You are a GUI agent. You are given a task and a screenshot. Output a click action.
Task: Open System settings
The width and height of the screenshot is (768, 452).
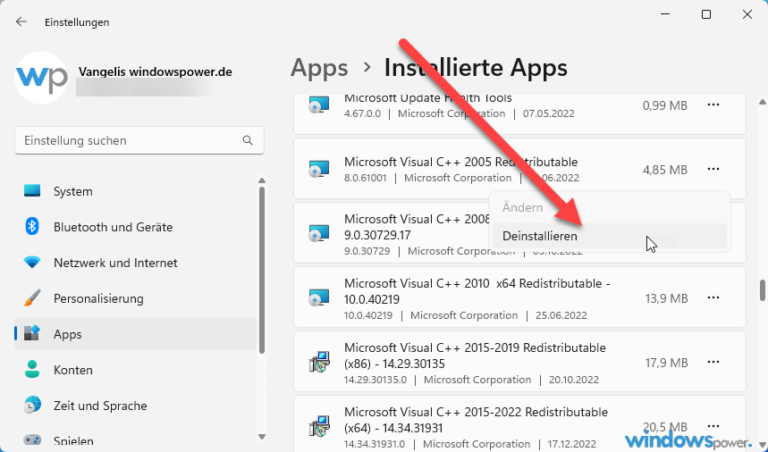coord(136,191)
